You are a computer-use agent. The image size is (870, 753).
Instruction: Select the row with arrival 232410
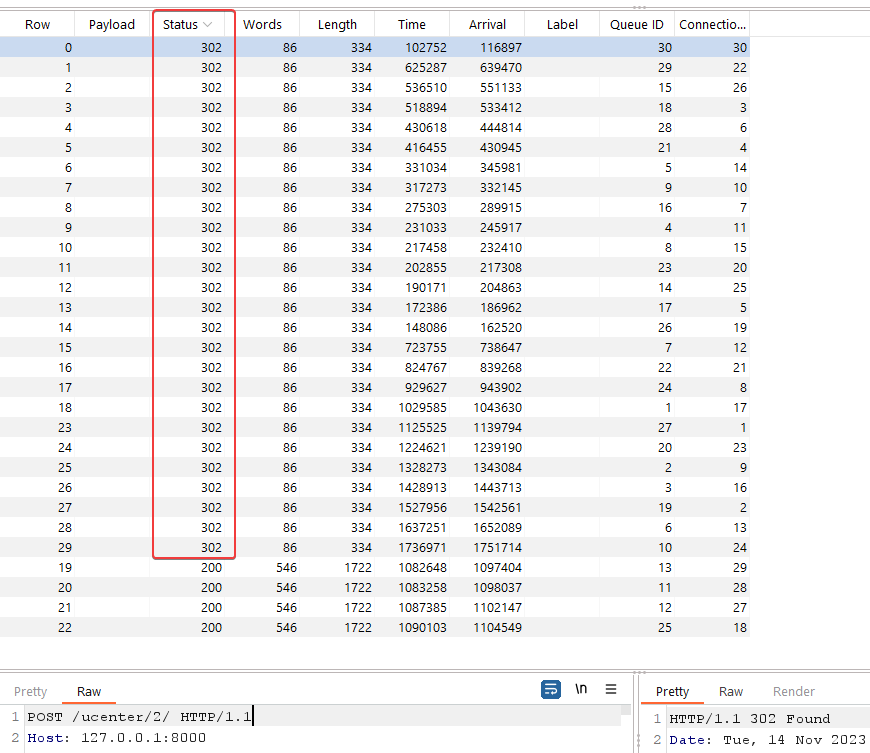point(375,247)
